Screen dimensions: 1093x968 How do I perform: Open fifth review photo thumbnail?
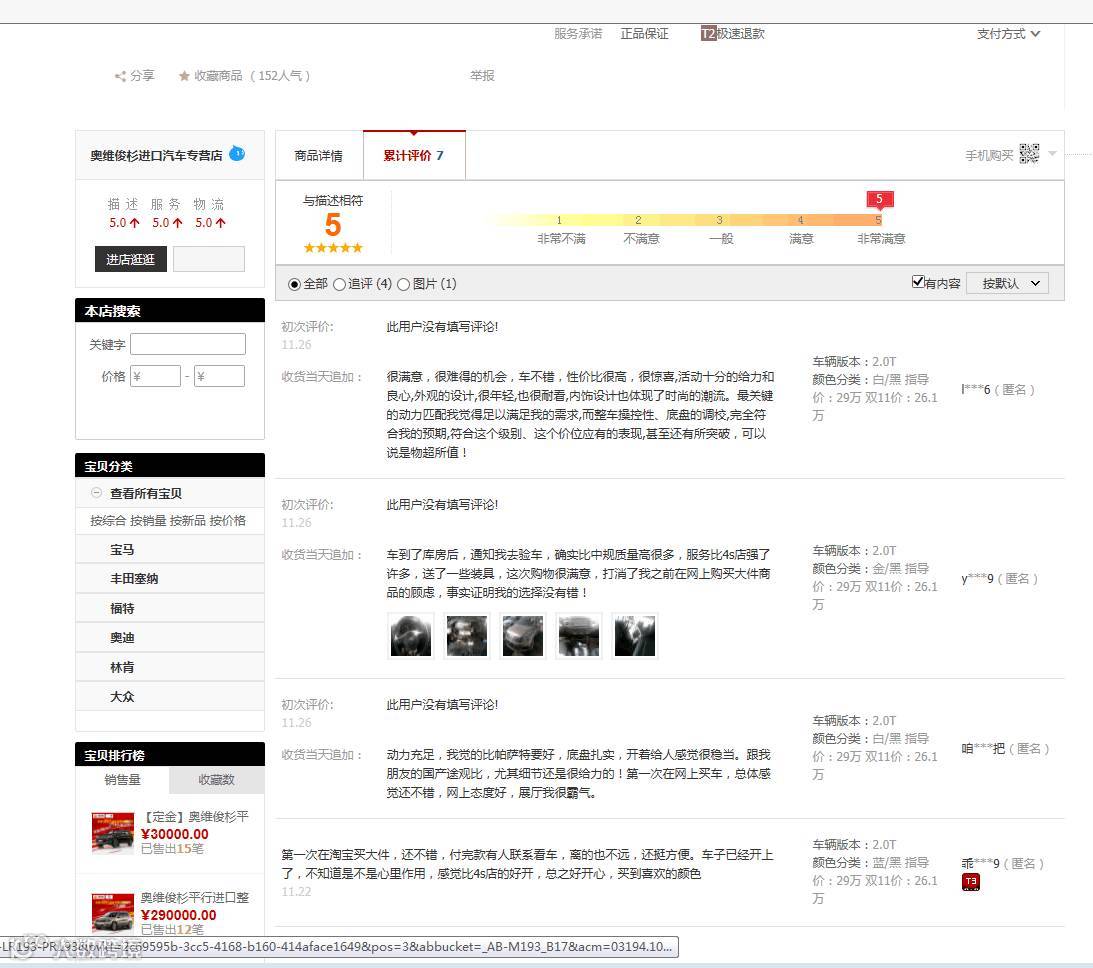[x=634, y=636]
